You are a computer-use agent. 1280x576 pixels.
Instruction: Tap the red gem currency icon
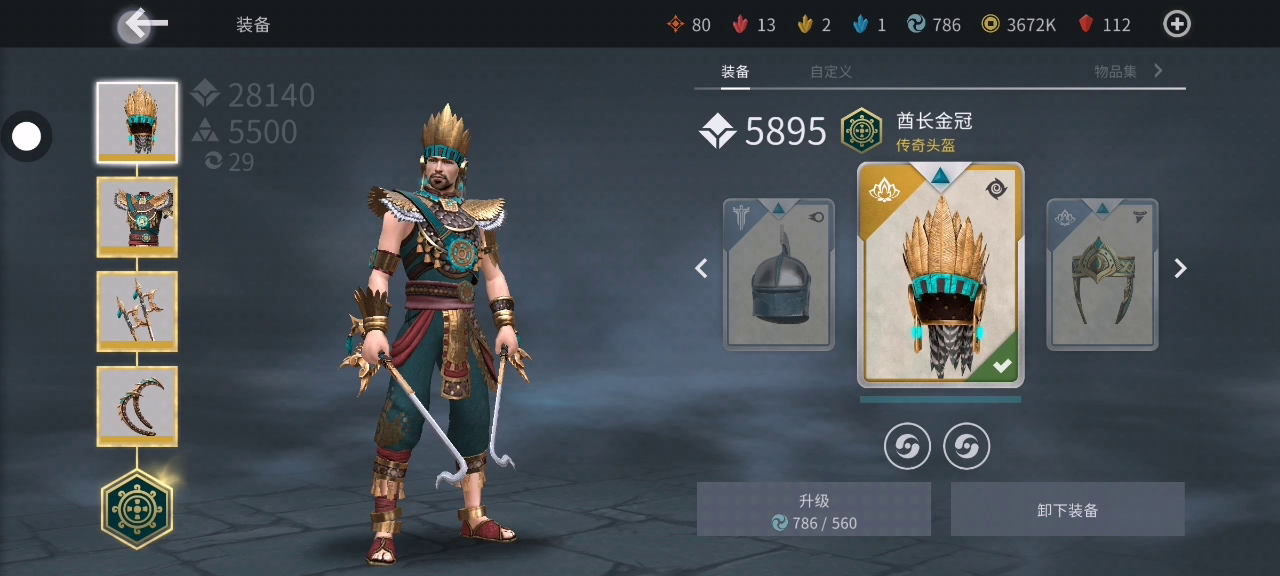click(1086, 24)
